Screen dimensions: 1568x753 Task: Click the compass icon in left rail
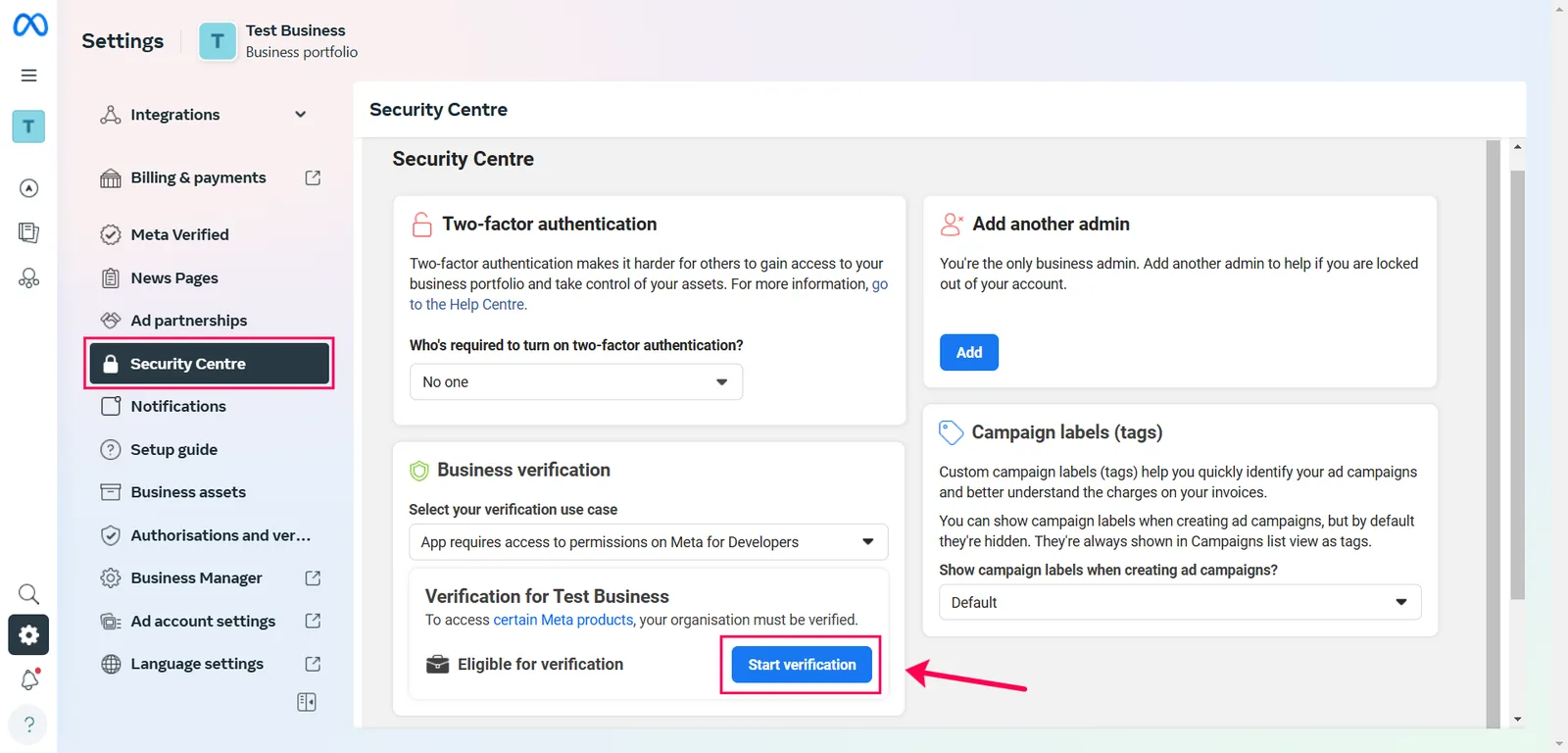click(29, 188)
